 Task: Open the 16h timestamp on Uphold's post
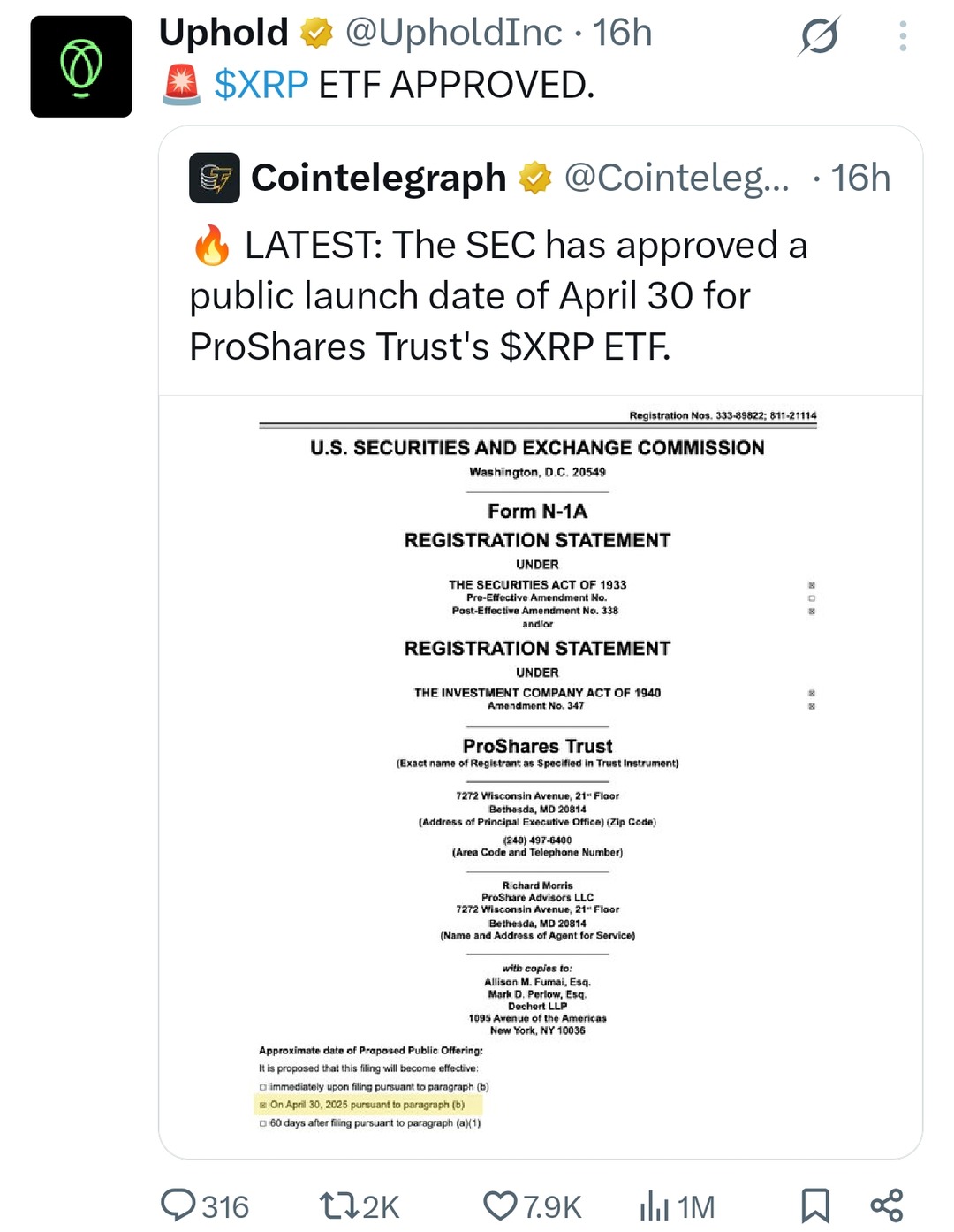click(x=622, y=34)
